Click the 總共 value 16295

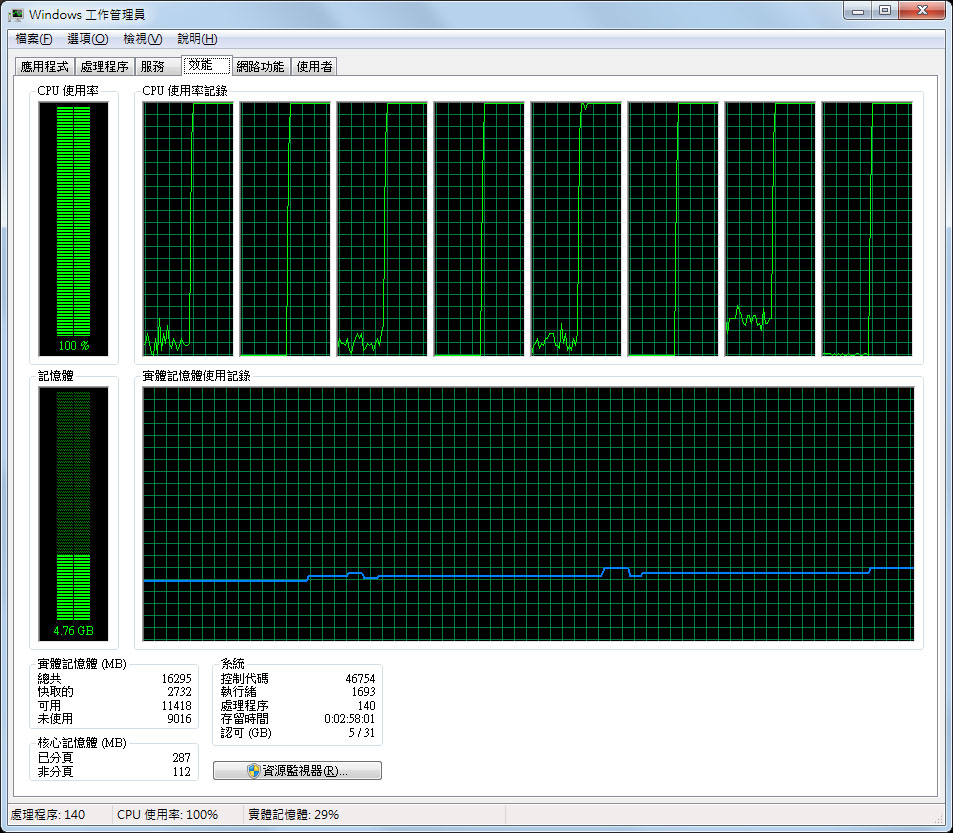click(176, 678)
